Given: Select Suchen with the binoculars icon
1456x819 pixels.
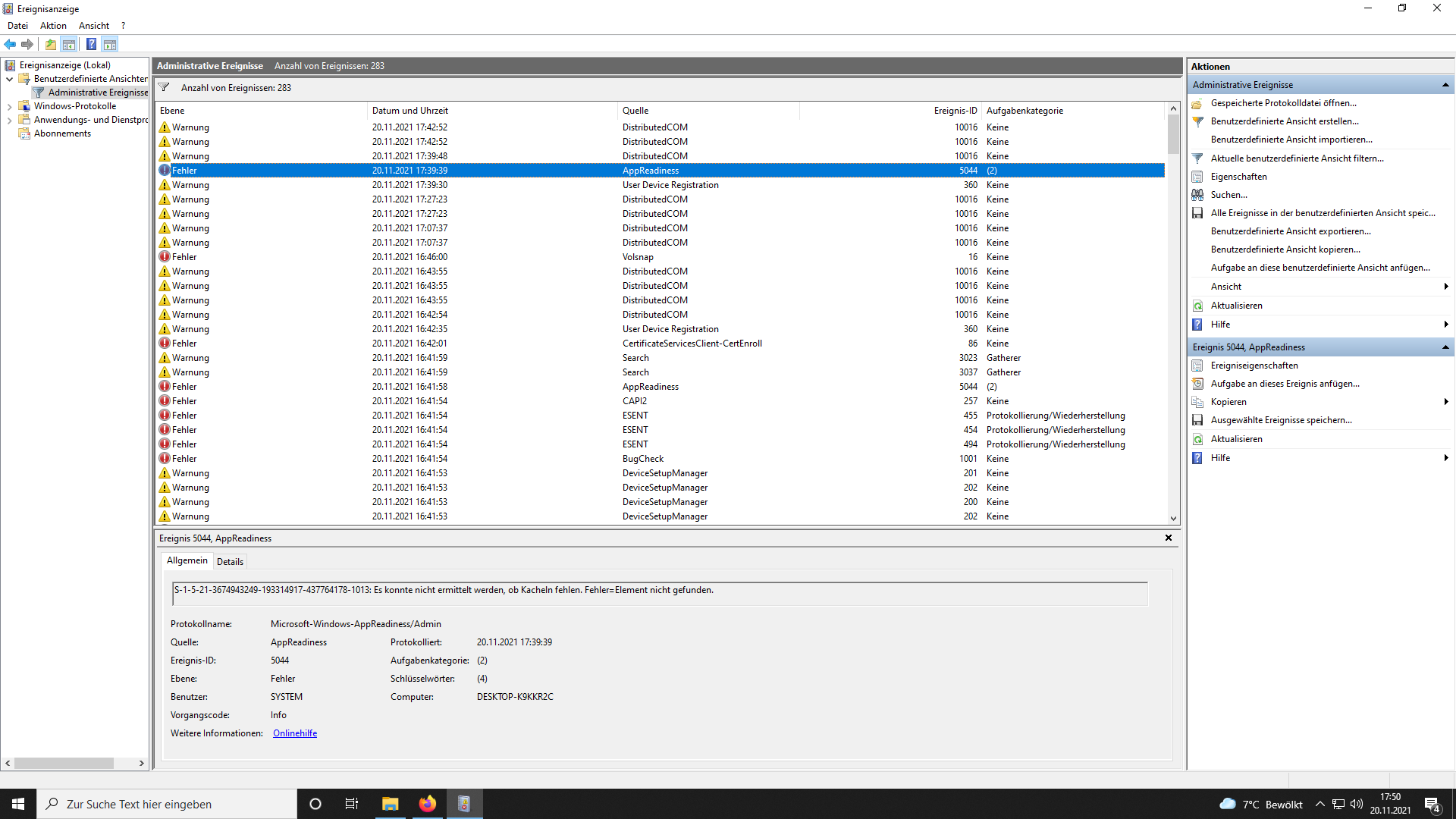Looking at the screenshot, I should (1228, 194).
